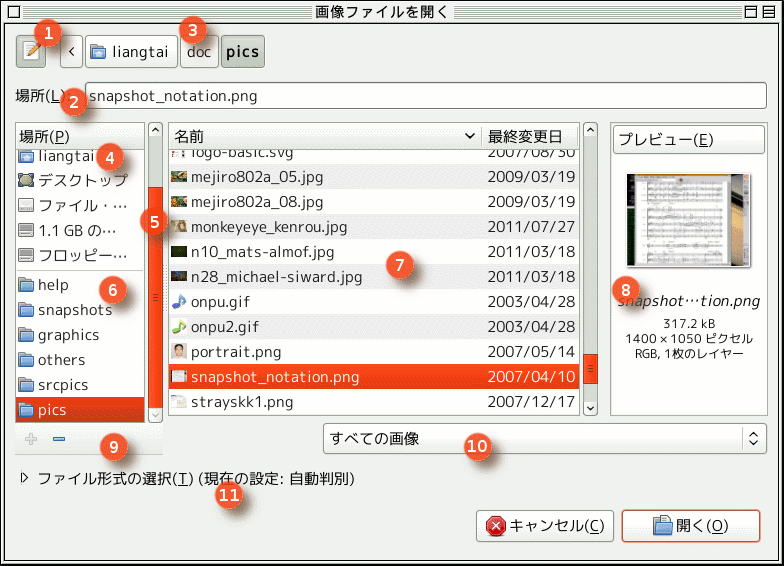The width and height of the screenshot is (784, 566).
Task: Open ファイル・… filesystem entry in places
Action: (80, 205)
